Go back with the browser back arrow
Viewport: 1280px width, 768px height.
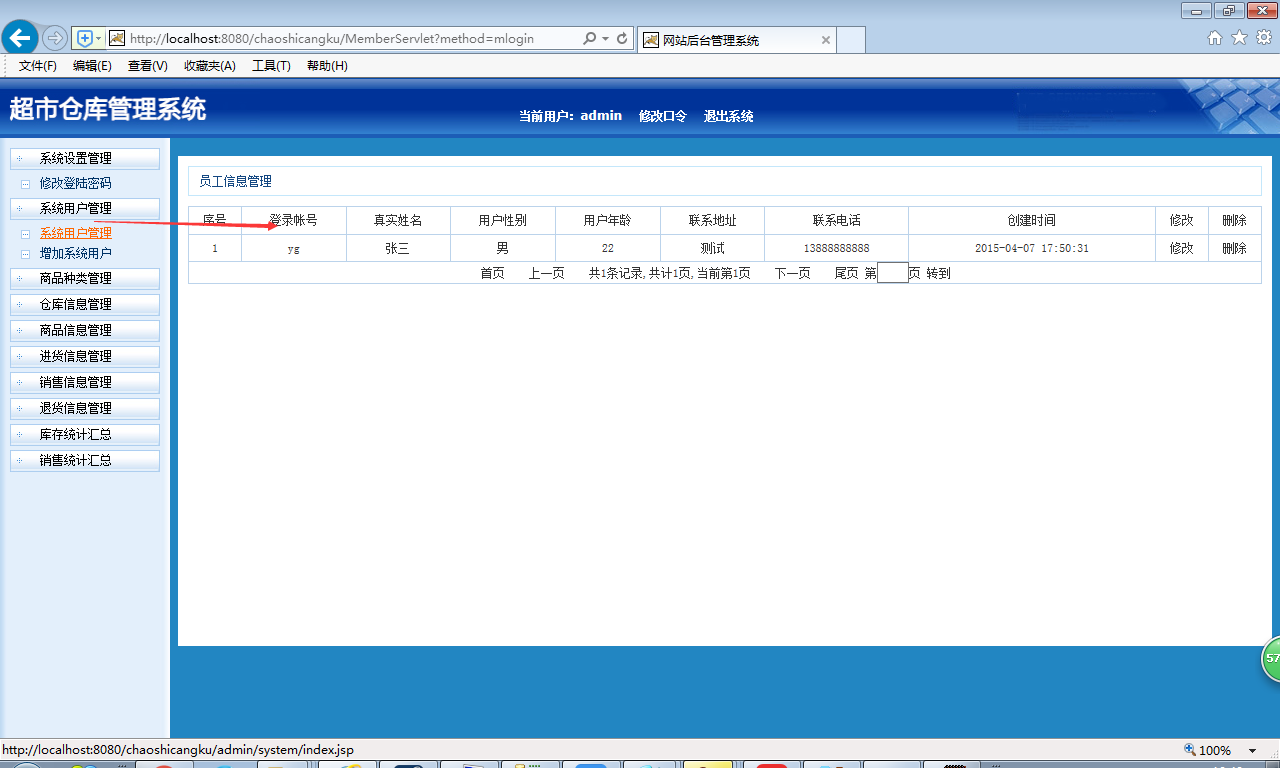(x=20, y=38)
